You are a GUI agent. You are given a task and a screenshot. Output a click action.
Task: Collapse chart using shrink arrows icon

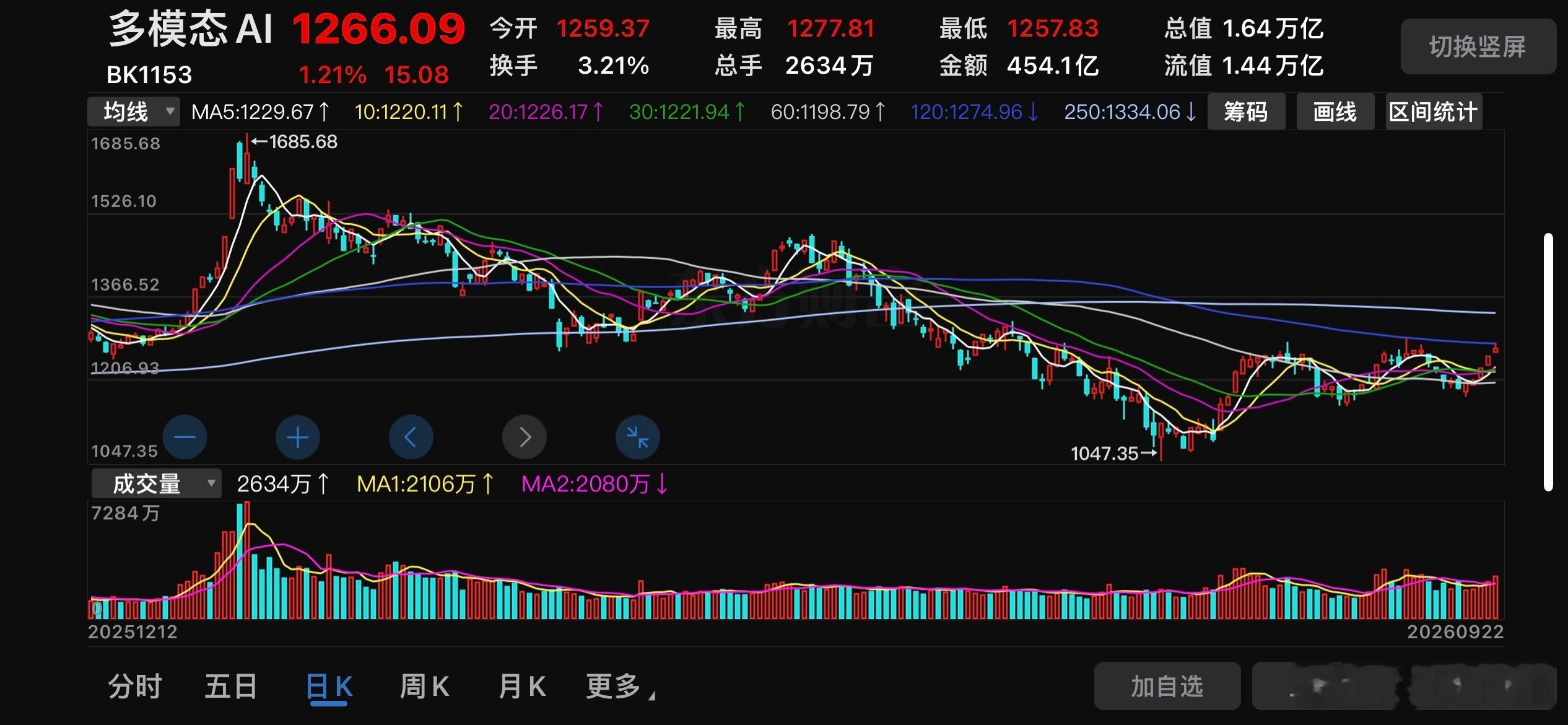click(x=638, y=437)
